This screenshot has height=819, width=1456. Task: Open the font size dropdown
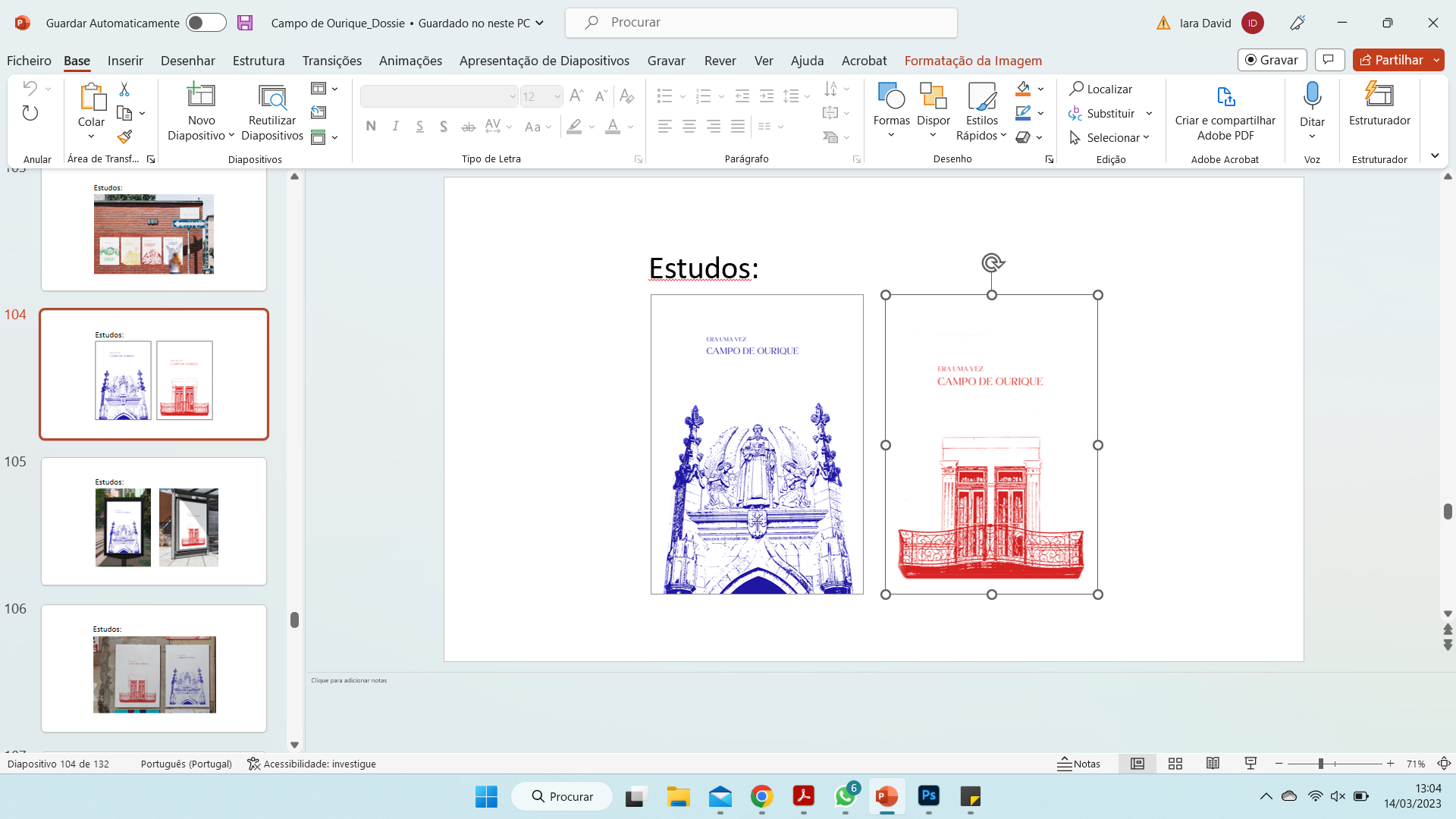tap(557, 96)
